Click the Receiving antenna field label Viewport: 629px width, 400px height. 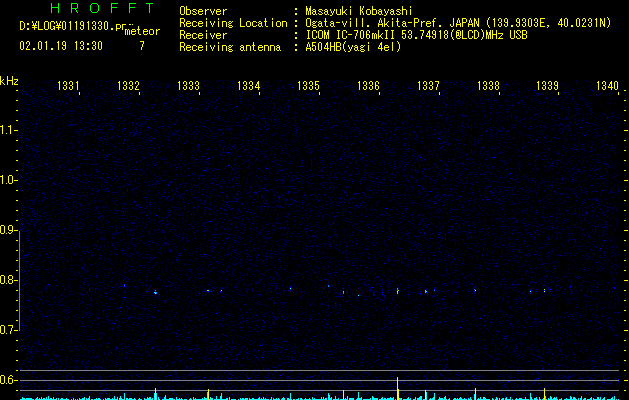tap(230, 47)
